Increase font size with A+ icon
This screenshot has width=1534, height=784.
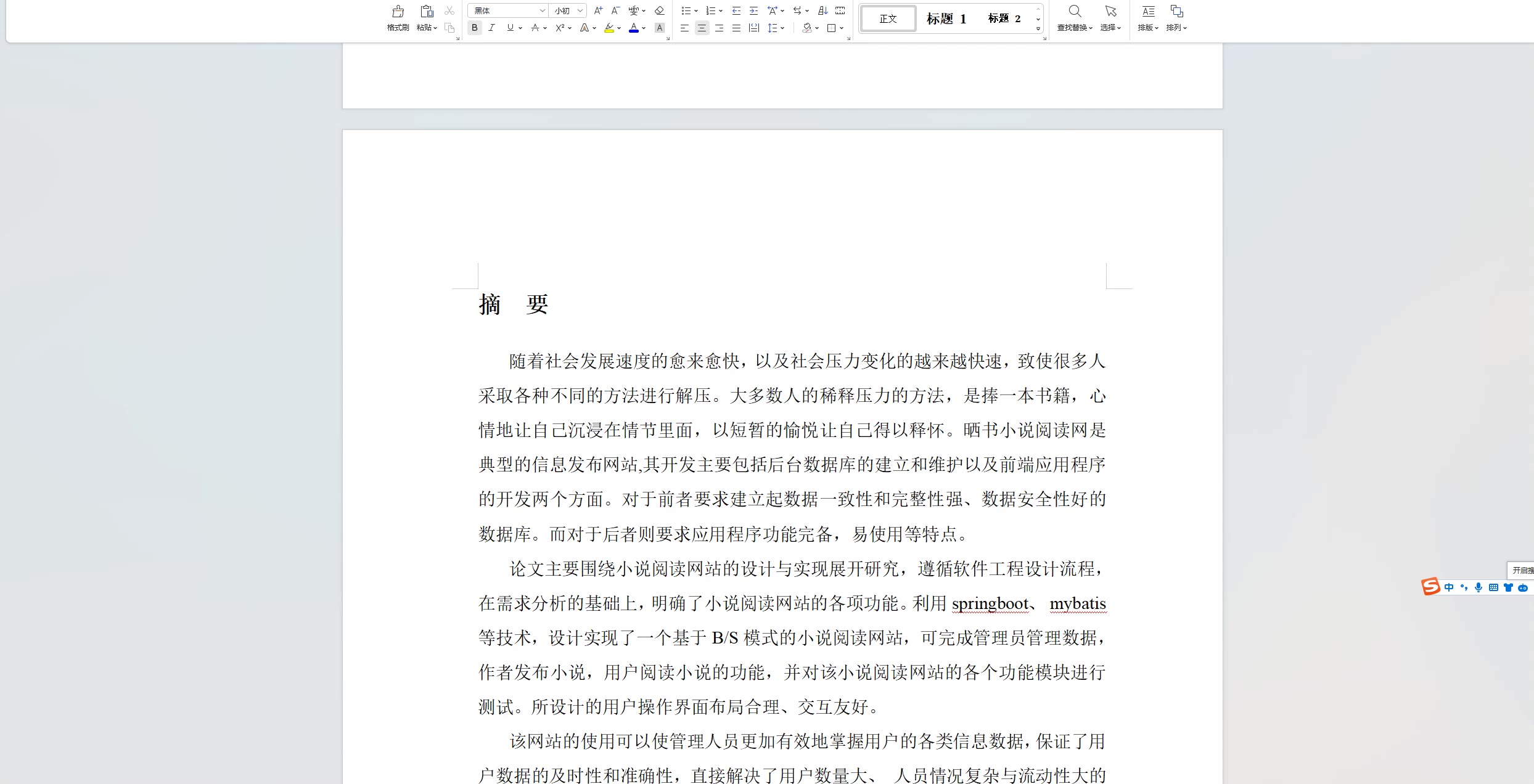(598, 10)
